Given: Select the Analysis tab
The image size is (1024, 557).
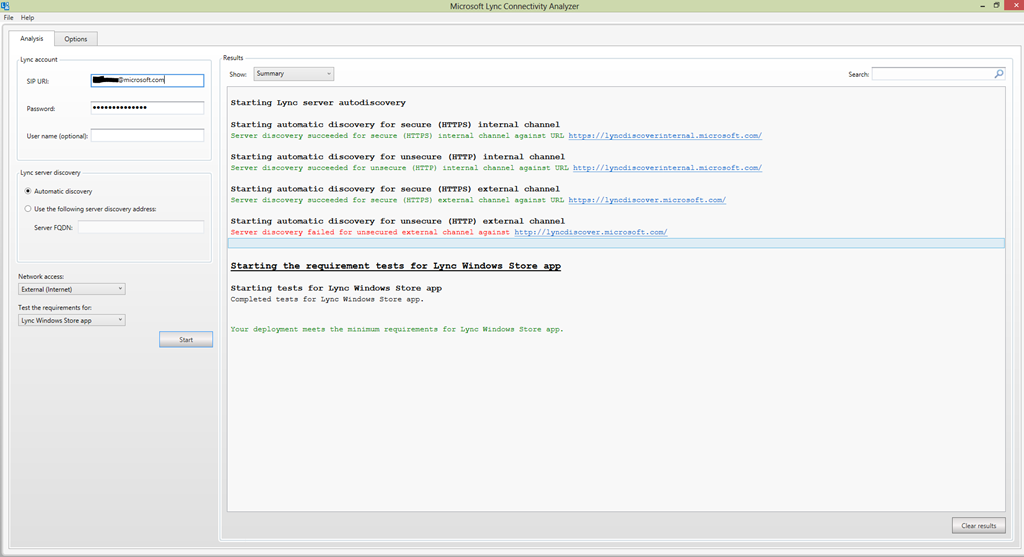Looking at the screenshot, I should 31,39.
